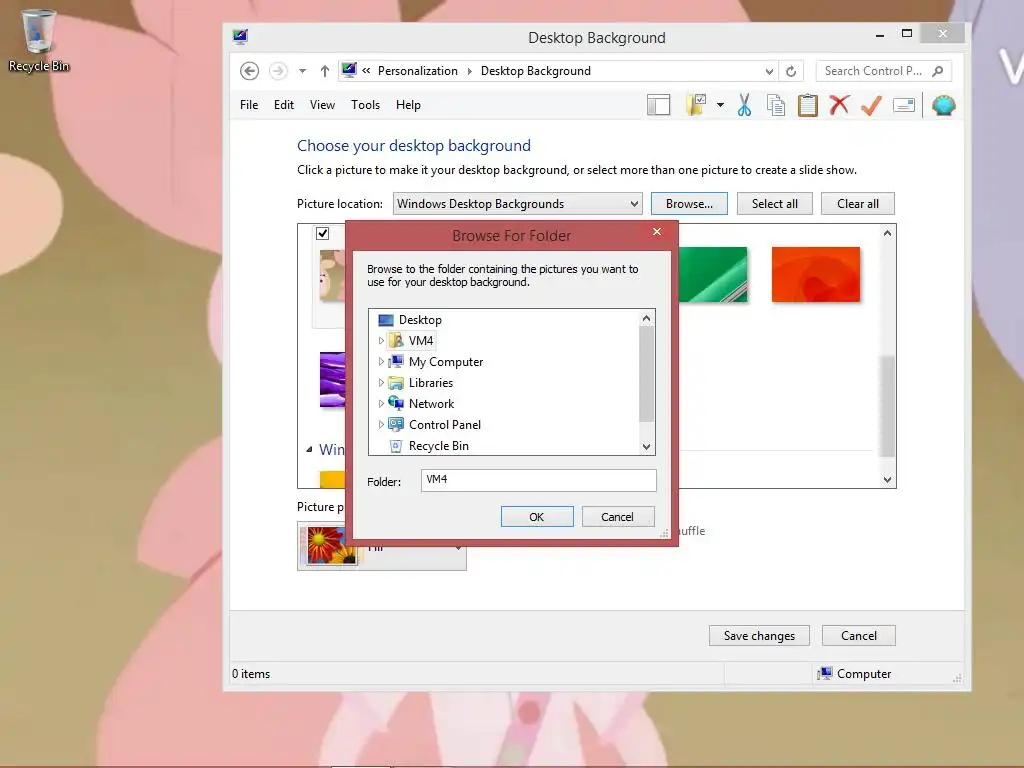Click the Select all button

[x=775, y=204]
